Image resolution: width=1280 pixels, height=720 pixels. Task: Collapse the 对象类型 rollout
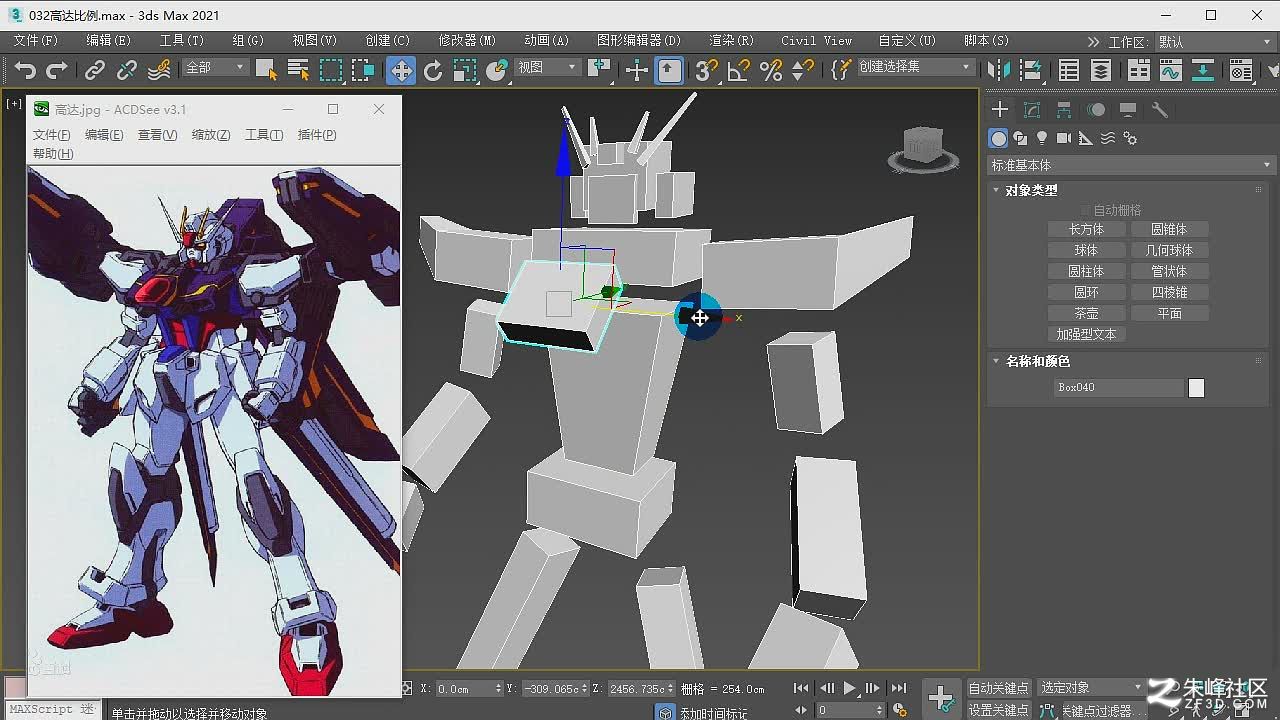pyautogui.click(x=1031, y=190)
